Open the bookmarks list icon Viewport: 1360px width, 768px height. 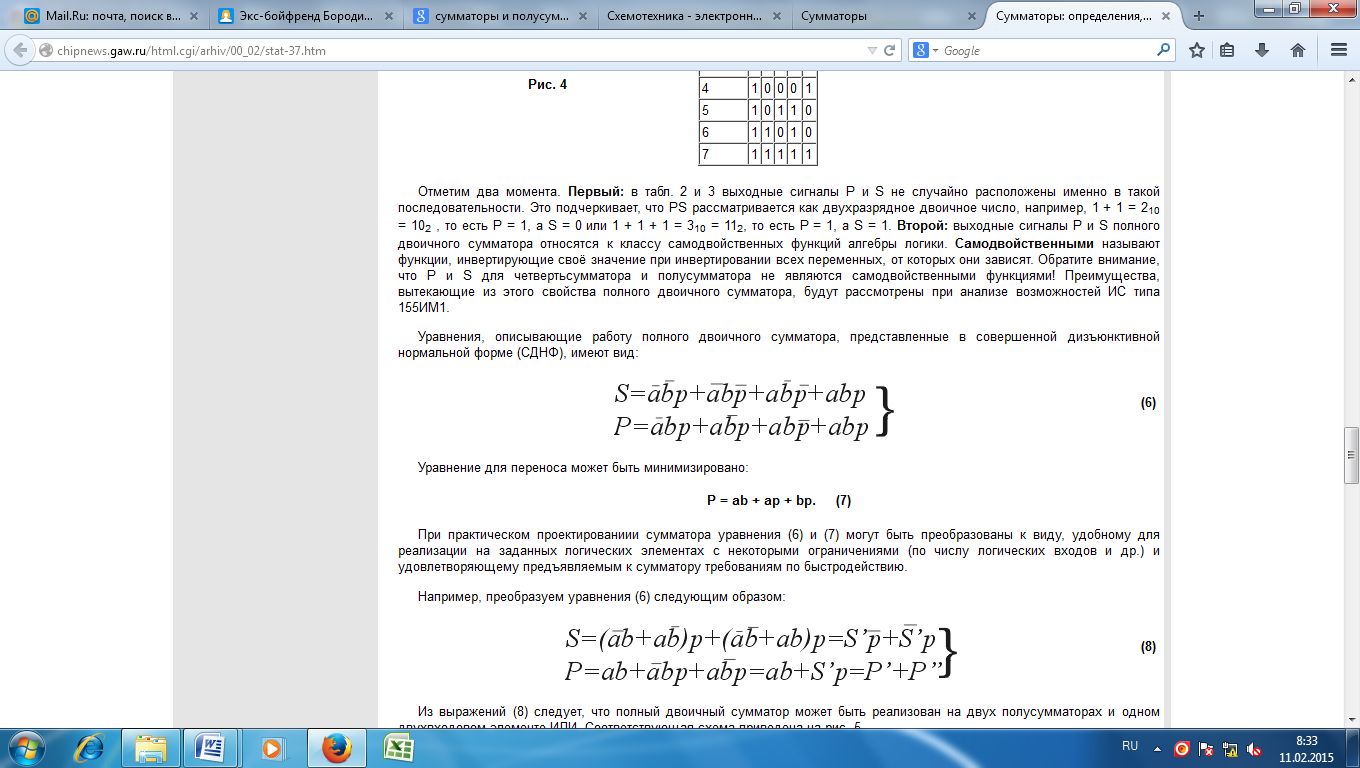coord(1228,50)
